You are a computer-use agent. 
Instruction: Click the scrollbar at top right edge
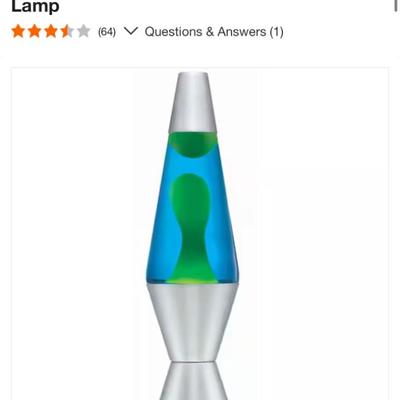(x=396, y=6)
